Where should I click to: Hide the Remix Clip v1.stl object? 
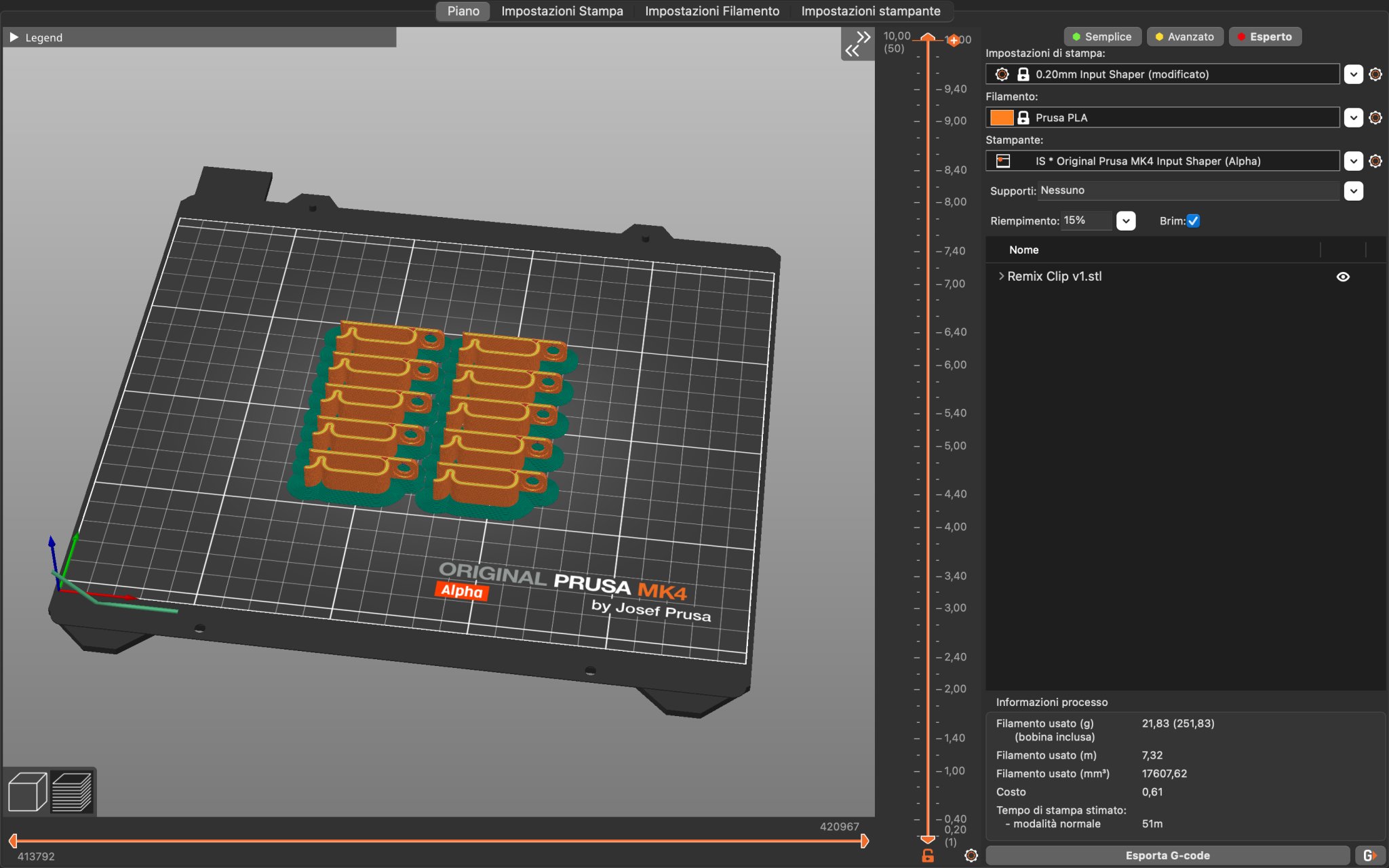pyautogui.click(x=1342, y=277)
